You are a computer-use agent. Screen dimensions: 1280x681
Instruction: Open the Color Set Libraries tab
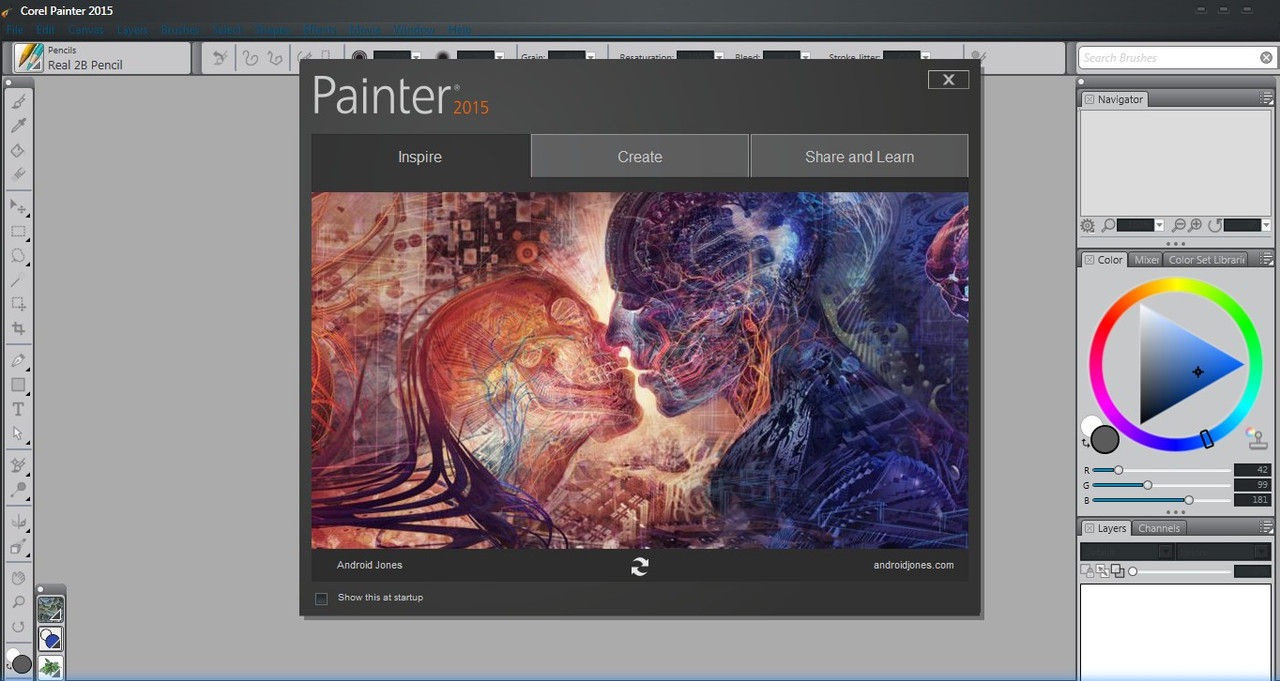[x=1207, y=260]
